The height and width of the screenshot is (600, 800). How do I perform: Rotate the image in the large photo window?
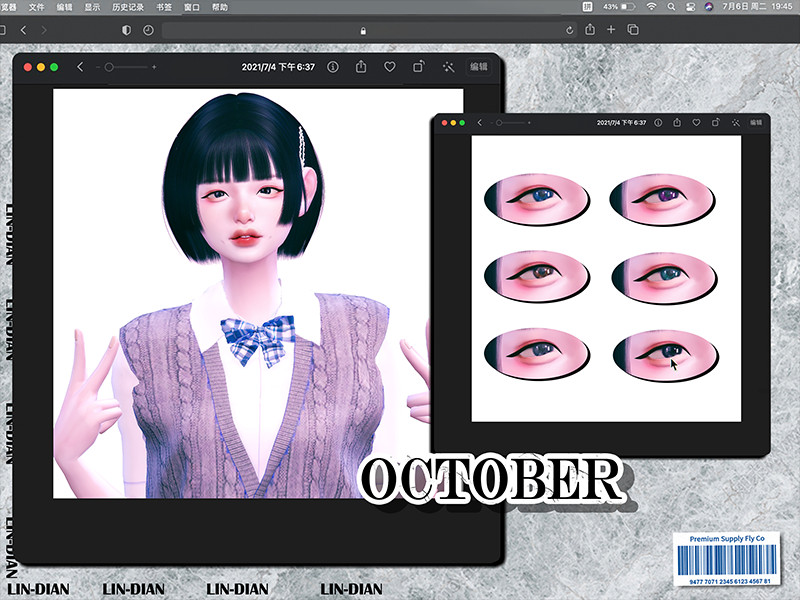(x=418, y=67)
